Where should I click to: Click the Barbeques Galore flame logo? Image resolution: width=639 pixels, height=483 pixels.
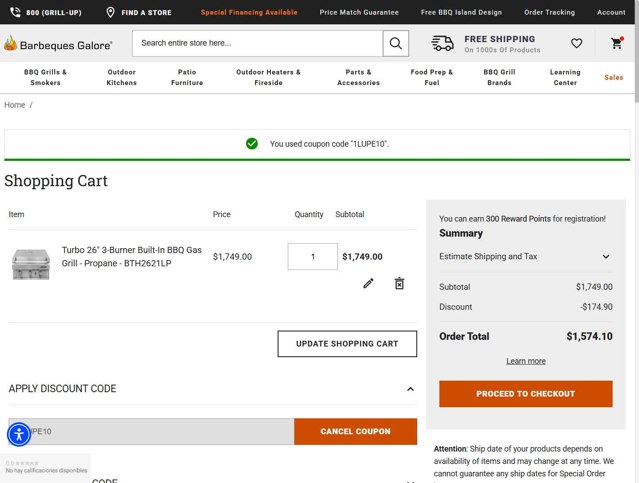[x=58, y=44]
